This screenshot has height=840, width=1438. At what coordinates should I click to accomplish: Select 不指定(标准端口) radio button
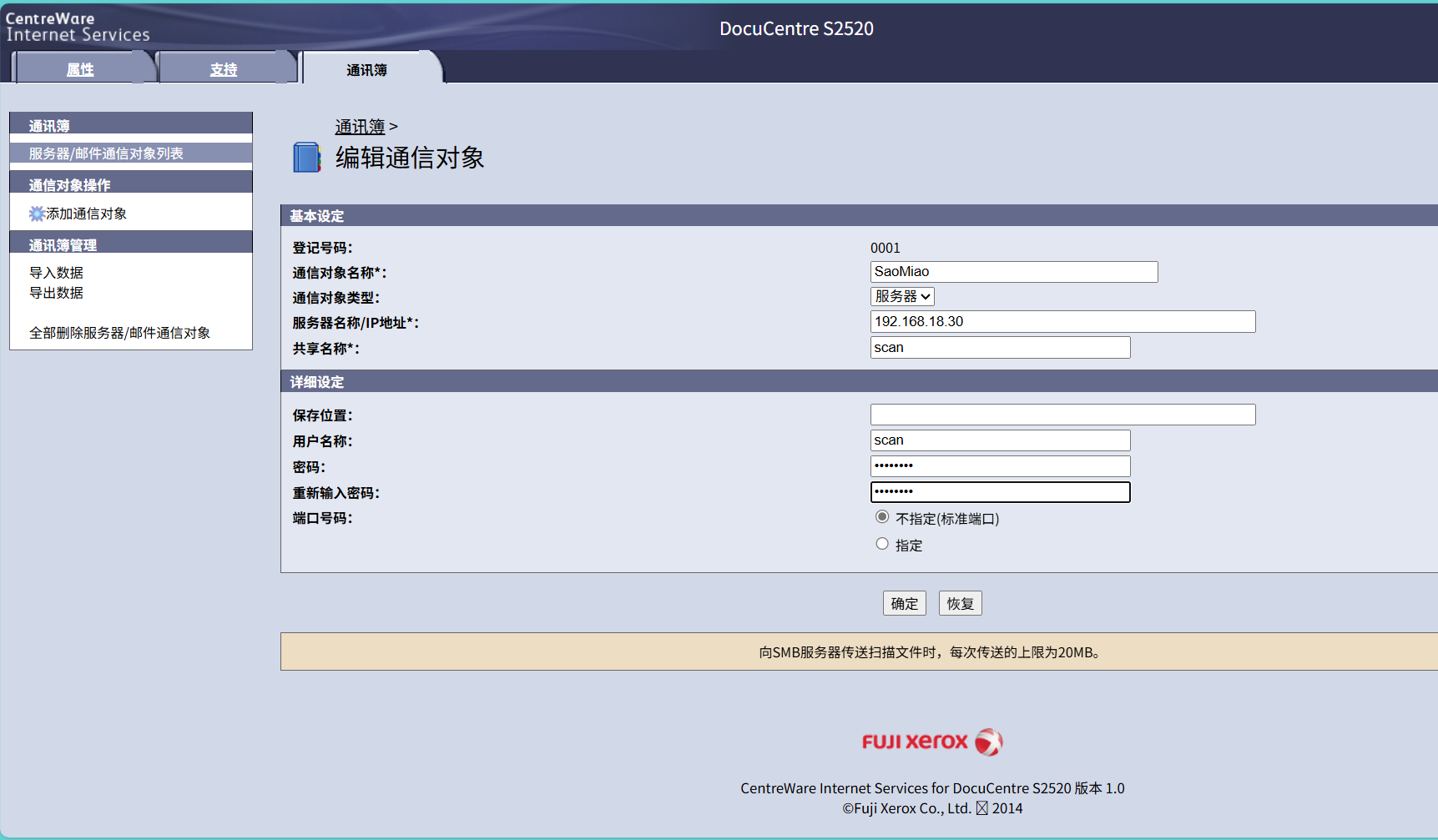pyautogui.click(x=882, y=517)
